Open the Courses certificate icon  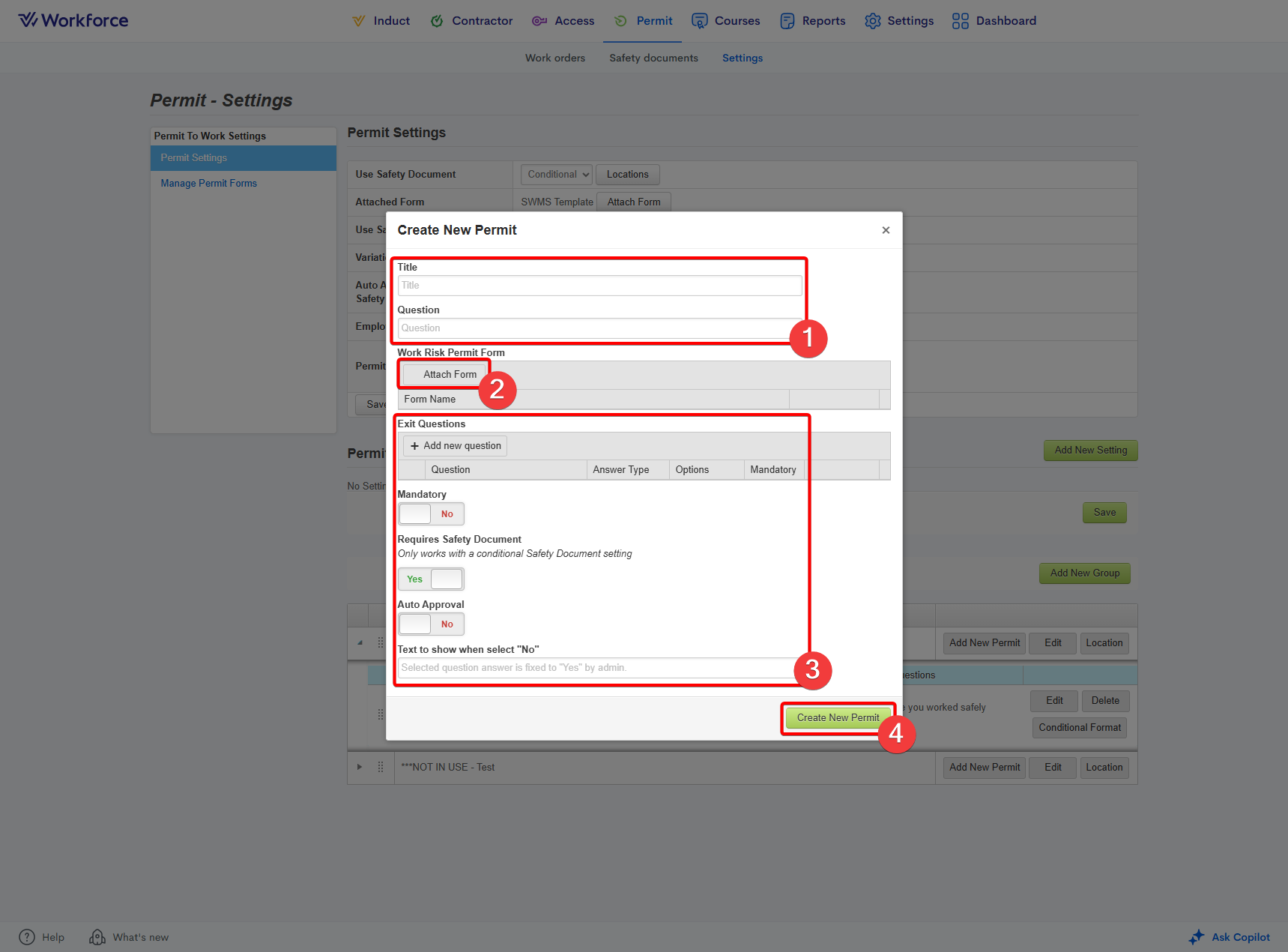[699, 21]
